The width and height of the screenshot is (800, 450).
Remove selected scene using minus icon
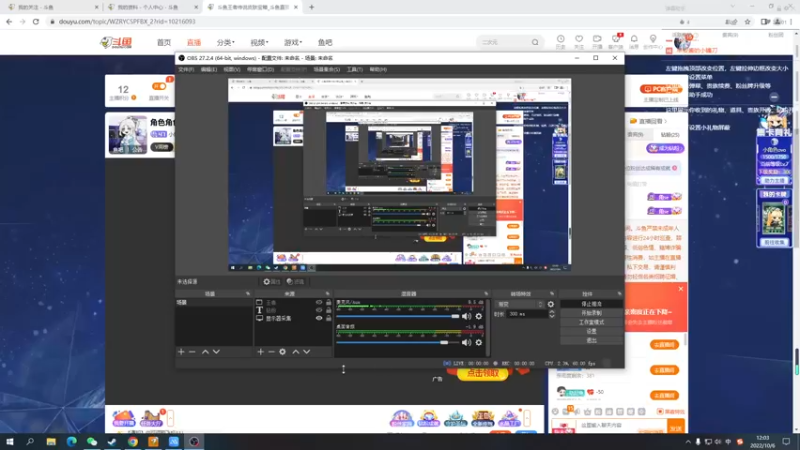[x=192, y=352]
